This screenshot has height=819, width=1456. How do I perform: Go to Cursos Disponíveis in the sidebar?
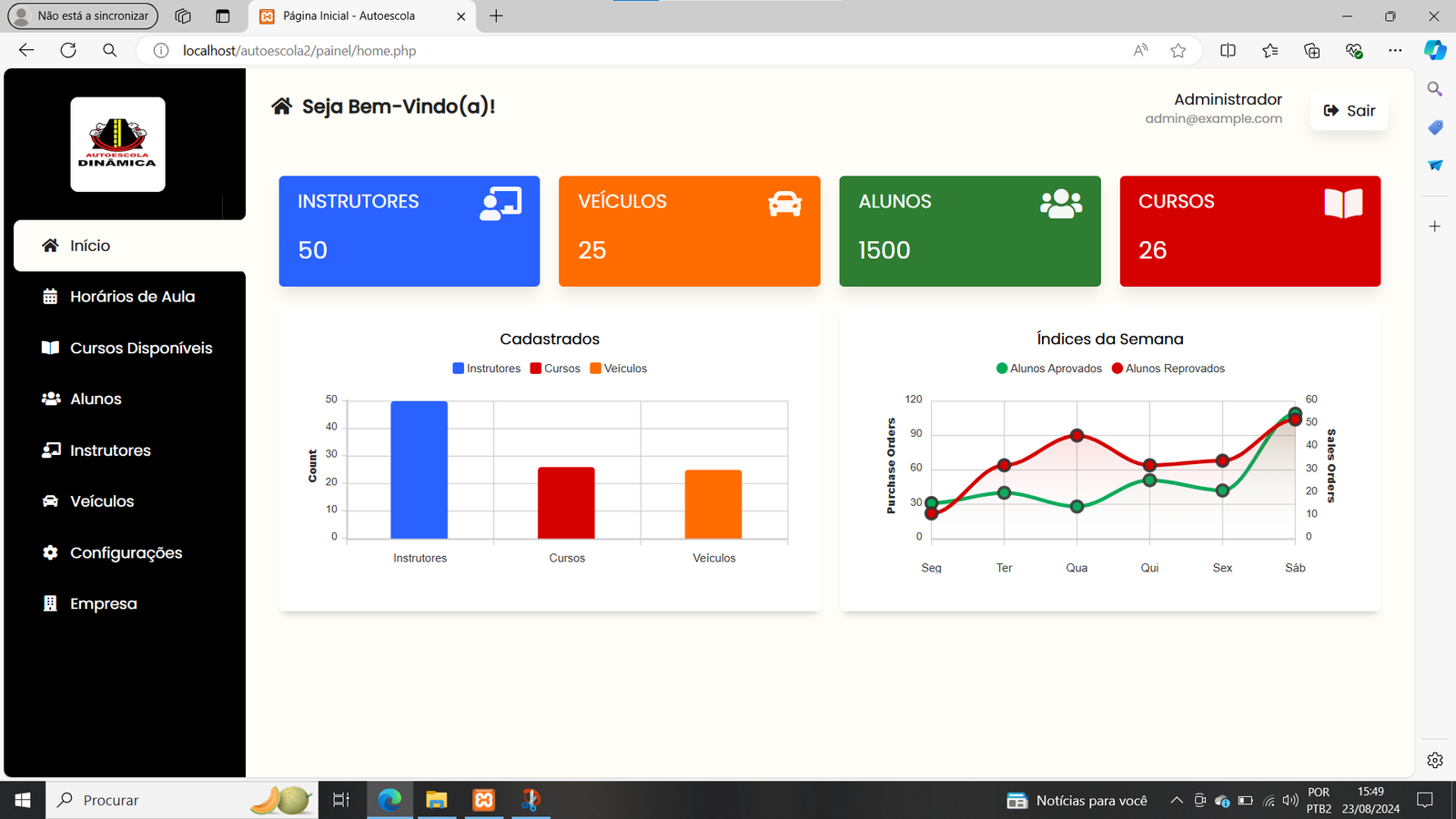[x=140, y=349]
